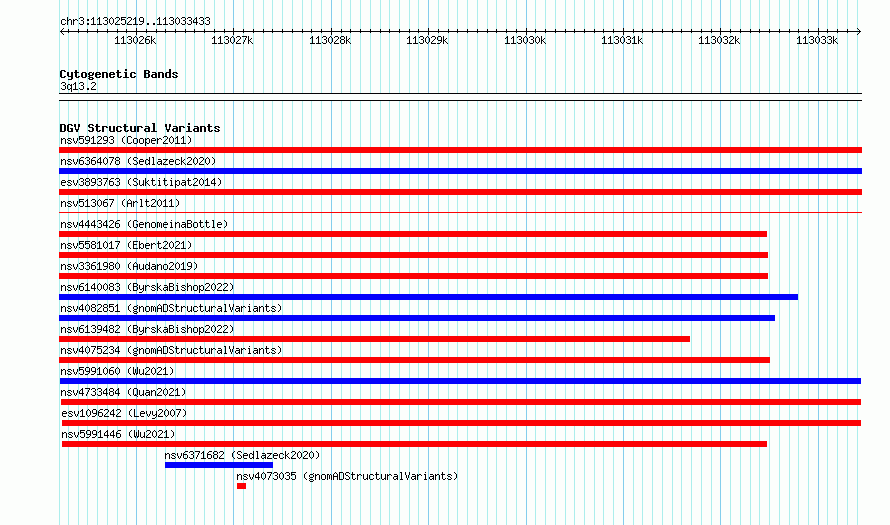Open nsv5991446 (Wu2021) label
890x525 pixels.
[118, 434]
